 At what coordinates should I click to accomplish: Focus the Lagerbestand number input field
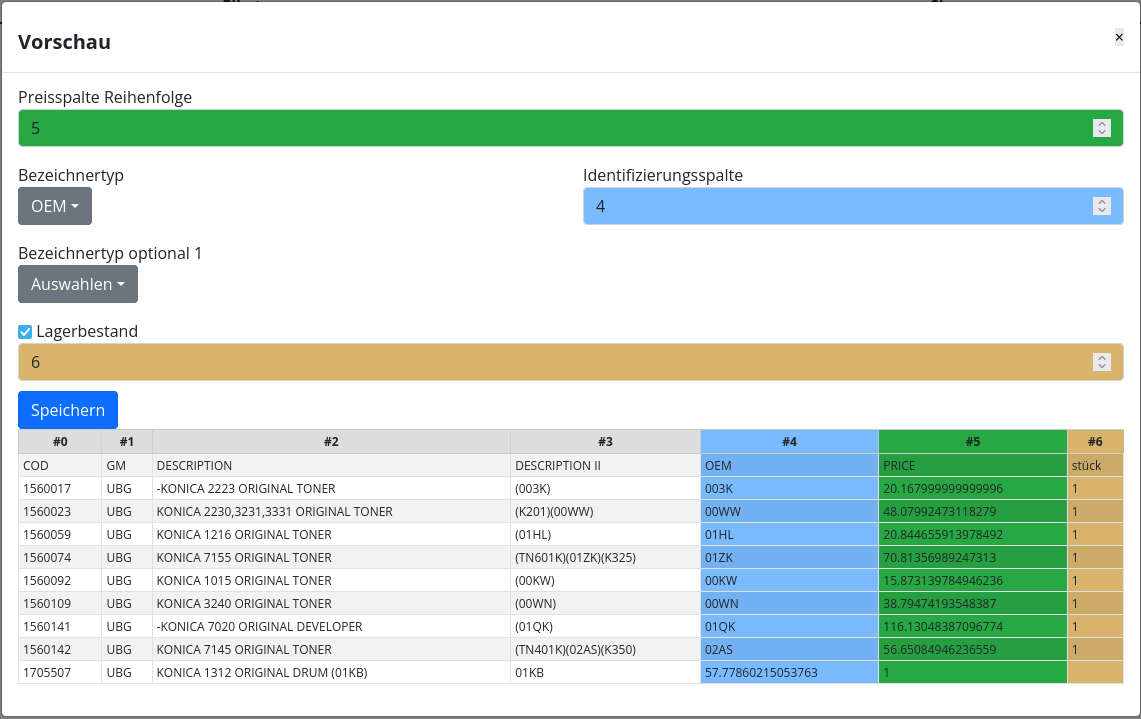(x=550, y=362)
